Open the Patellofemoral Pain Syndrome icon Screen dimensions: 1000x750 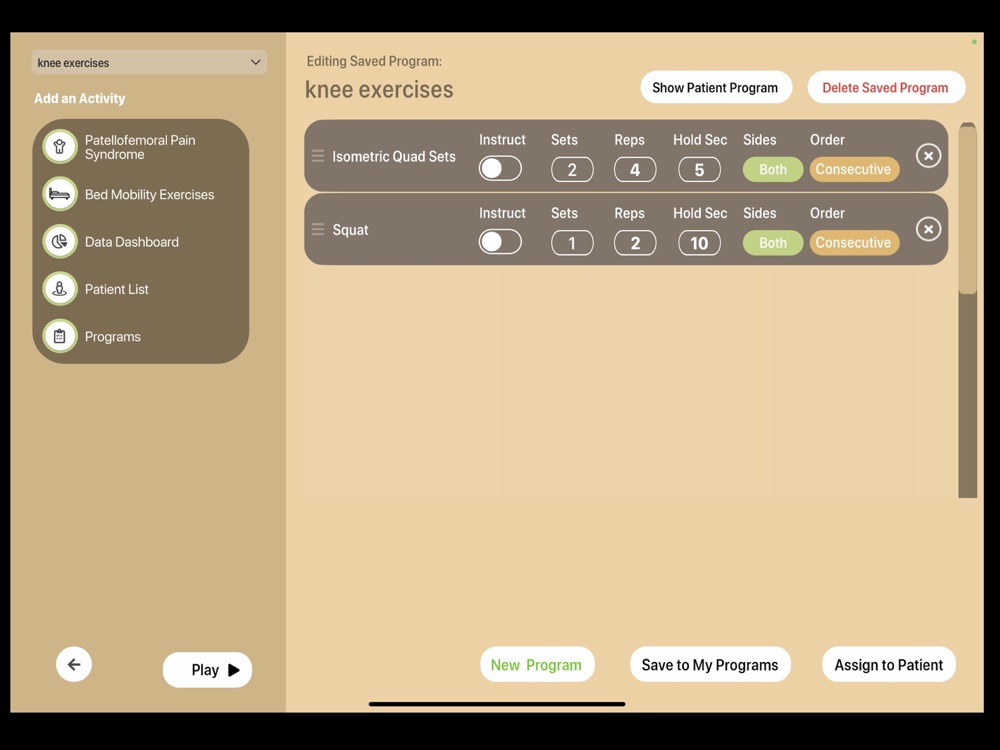pos(60,147)
